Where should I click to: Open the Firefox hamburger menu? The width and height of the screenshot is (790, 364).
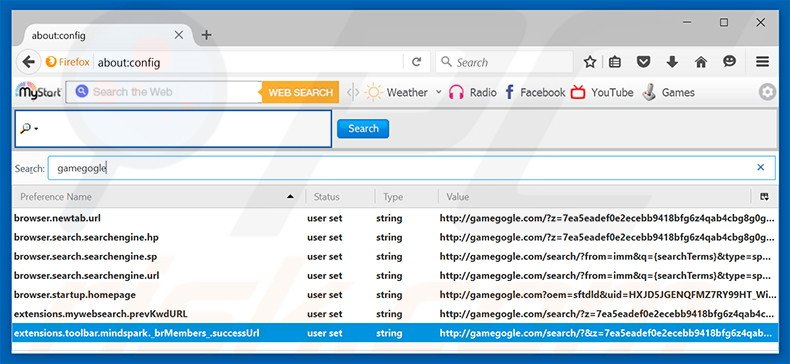pos(762,62)
